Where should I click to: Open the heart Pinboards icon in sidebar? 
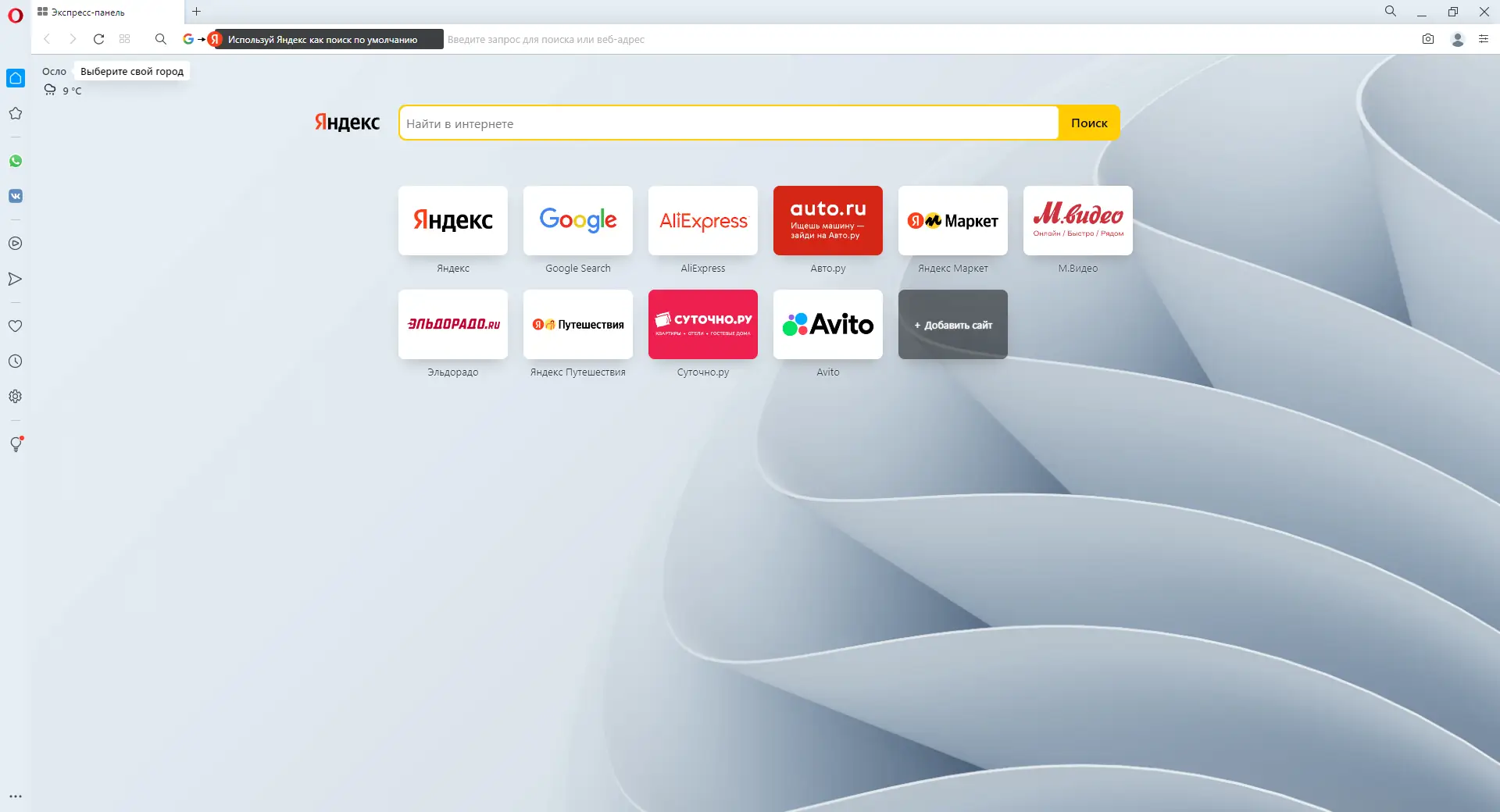pyautogui.click(x=16, y=326)
